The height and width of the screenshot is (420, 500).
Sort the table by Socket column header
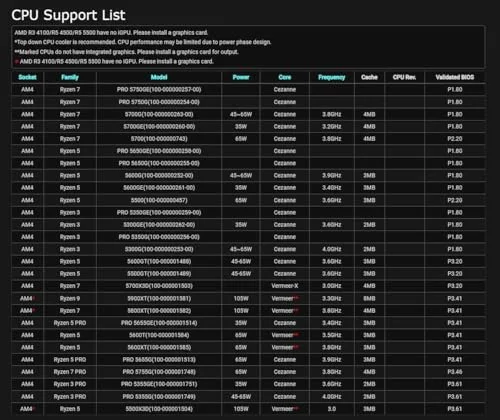click(27, 77)
